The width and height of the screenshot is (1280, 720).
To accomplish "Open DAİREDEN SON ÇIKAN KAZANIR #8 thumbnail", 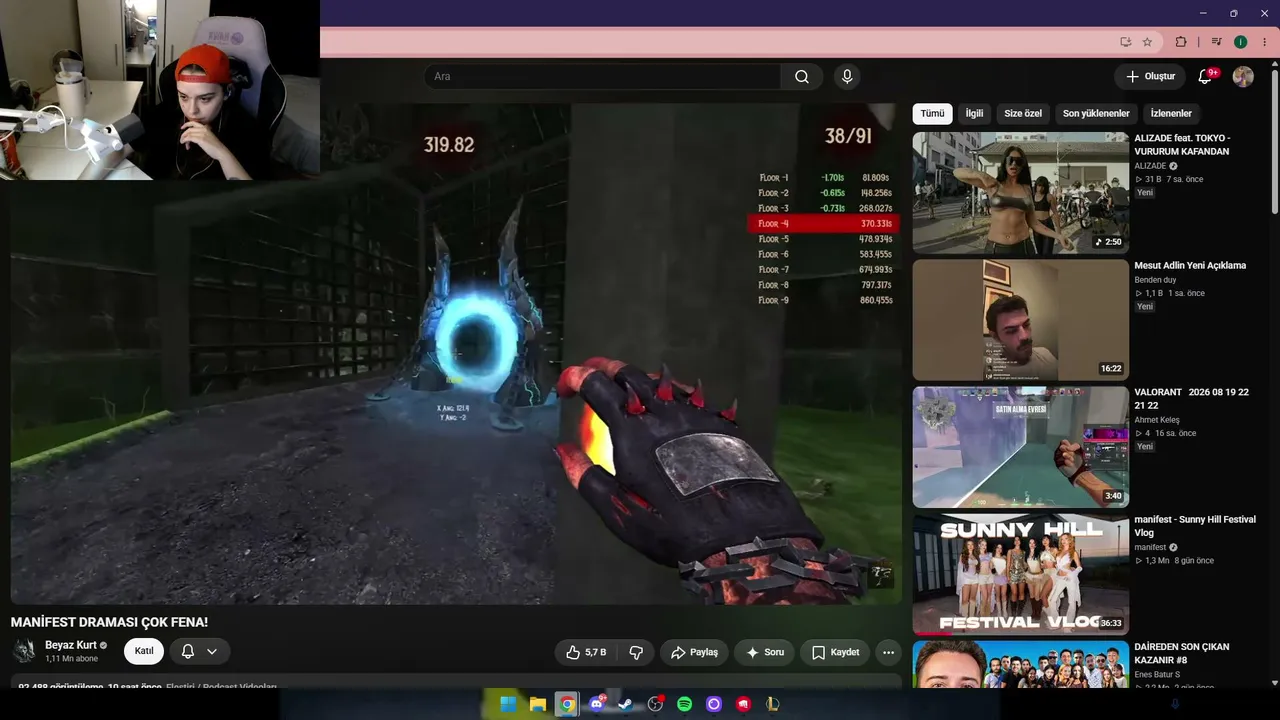I will tap(1020, 664).
